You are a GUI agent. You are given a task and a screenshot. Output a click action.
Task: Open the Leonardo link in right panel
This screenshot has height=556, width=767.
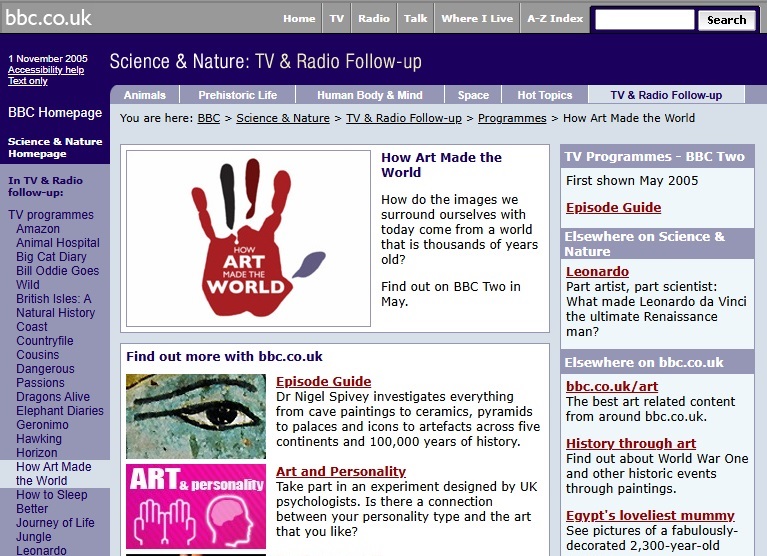pyautogui.click(x=597, y=271)
